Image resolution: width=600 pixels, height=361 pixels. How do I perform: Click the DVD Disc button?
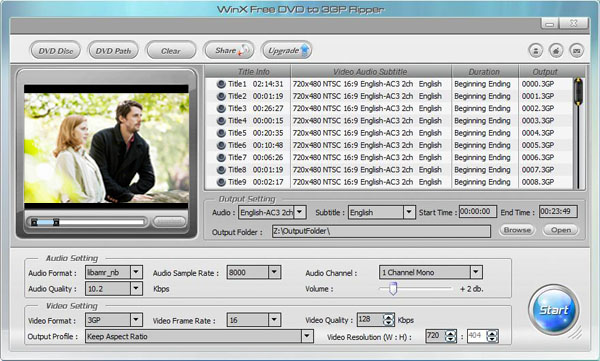point(55,51)
